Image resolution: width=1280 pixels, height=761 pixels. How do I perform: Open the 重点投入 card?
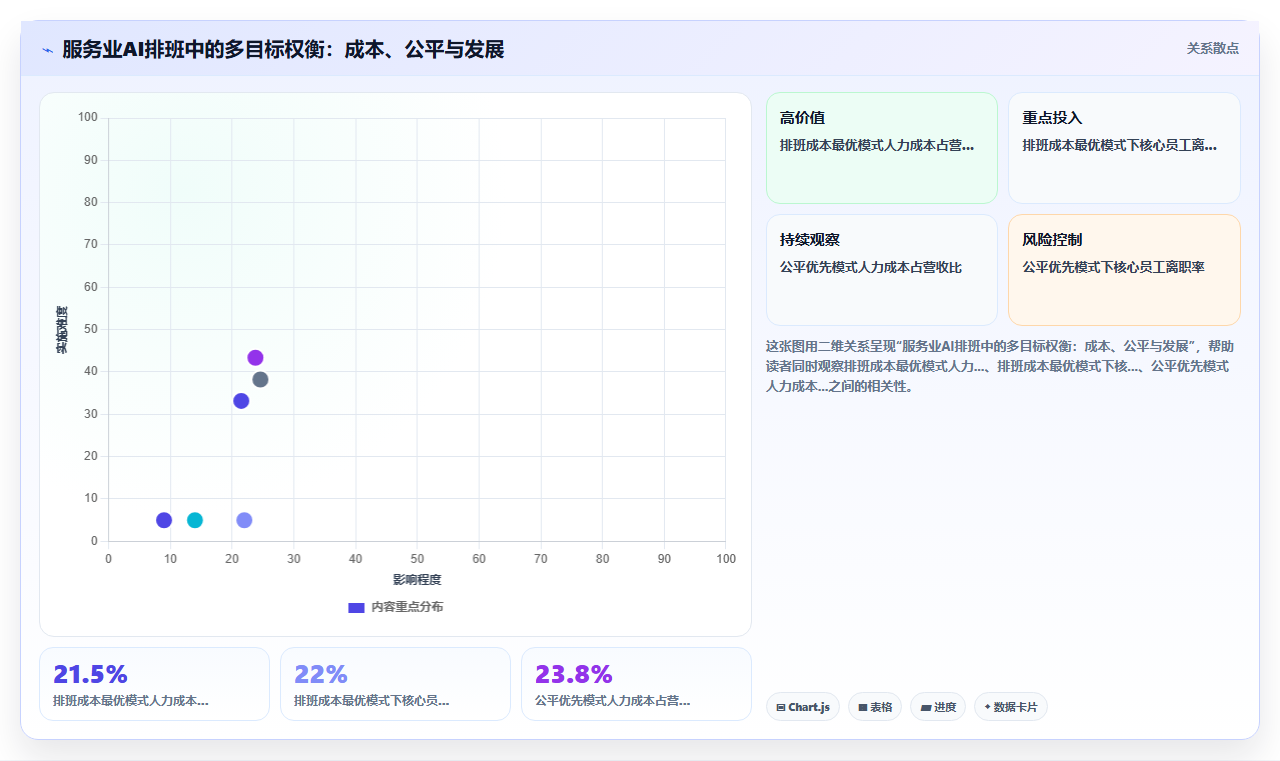(x=1124, y=148)
